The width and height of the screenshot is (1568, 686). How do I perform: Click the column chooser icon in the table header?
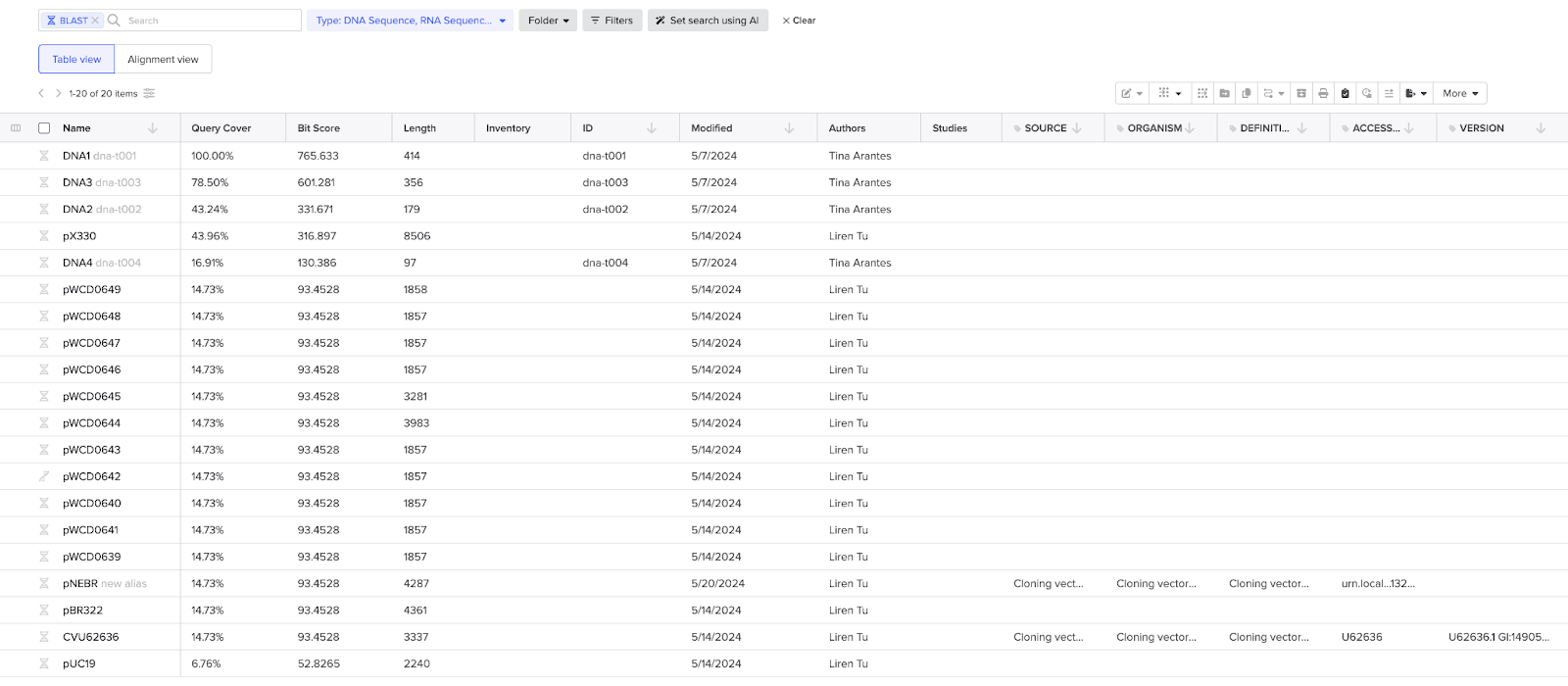[16, 128]
